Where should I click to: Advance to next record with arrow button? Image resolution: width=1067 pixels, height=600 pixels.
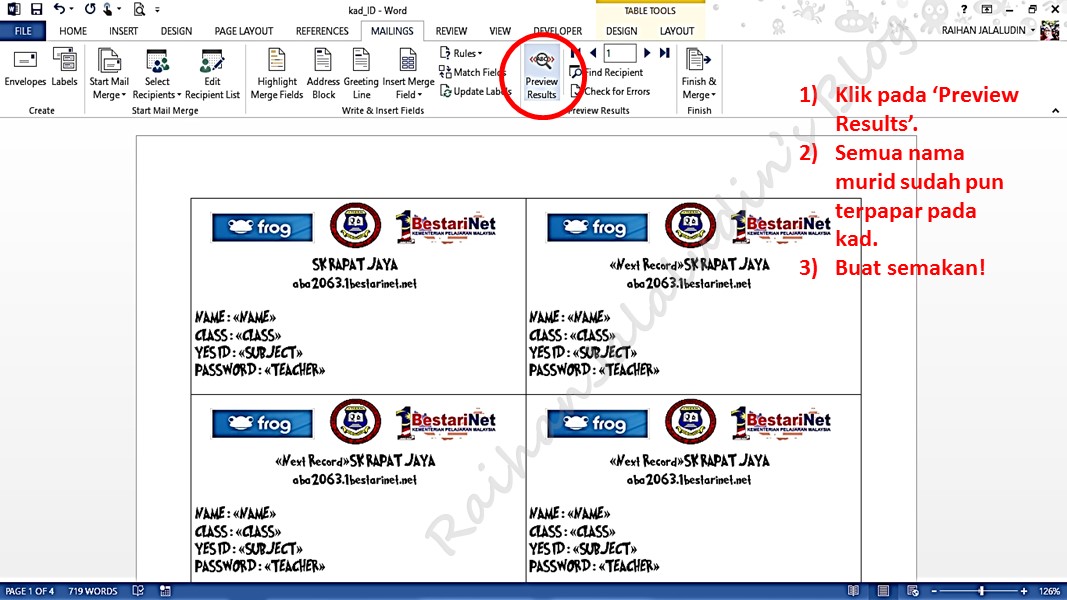pos(648,53)
